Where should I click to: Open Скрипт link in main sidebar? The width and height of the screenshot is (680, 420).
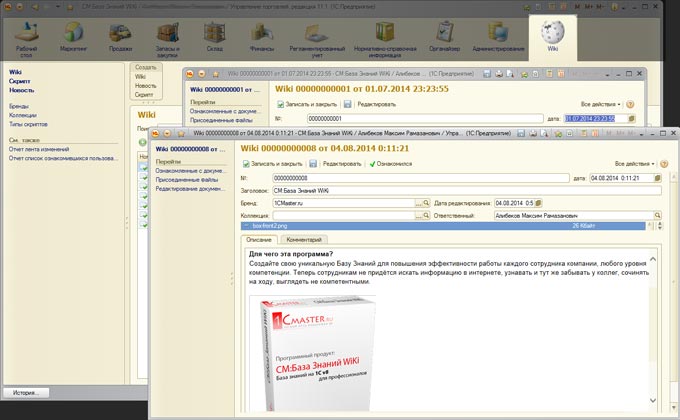(x=20, y=81)
